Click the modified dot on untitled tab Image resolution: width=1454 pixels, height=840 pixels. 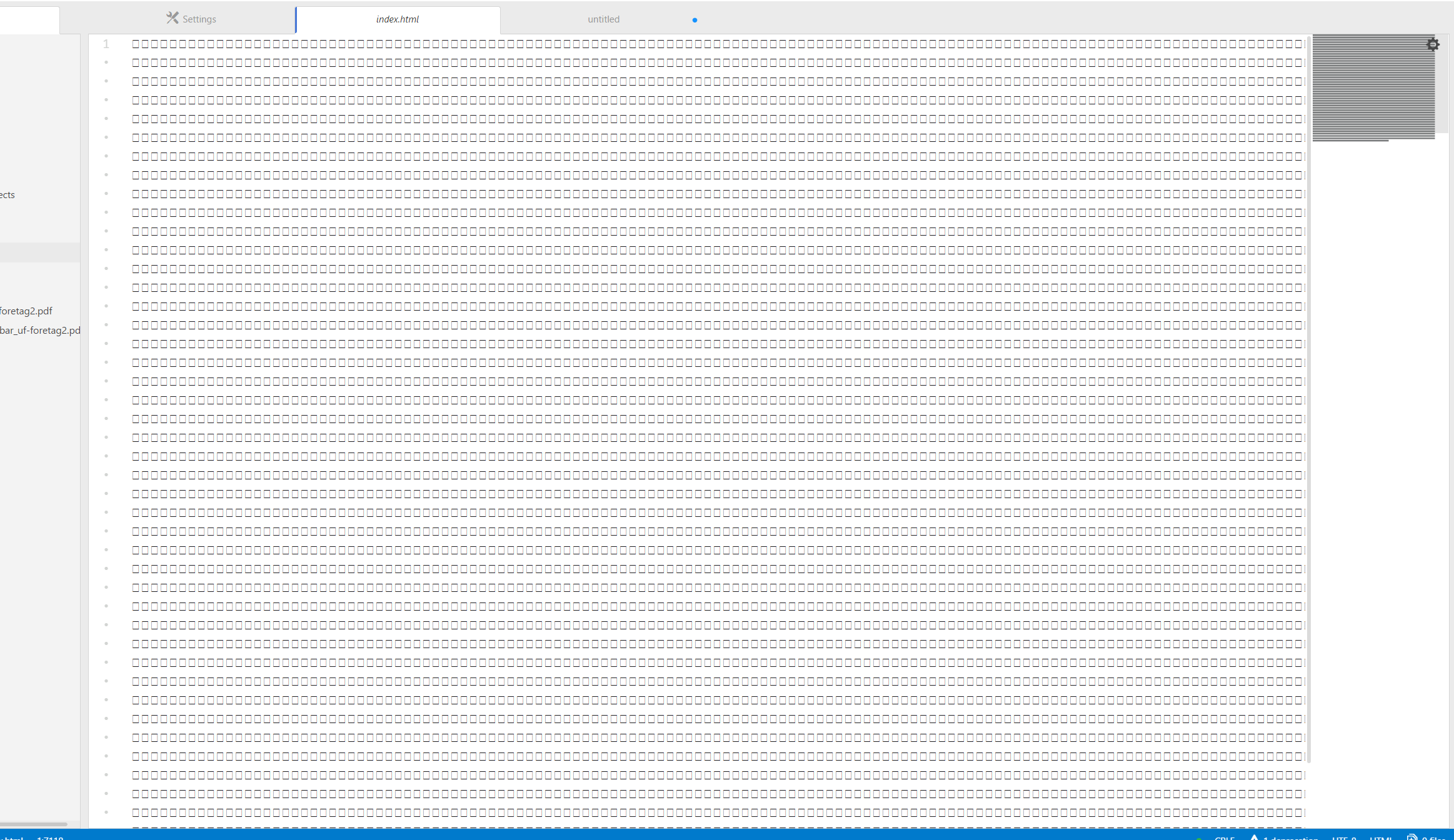pos(694,20)
